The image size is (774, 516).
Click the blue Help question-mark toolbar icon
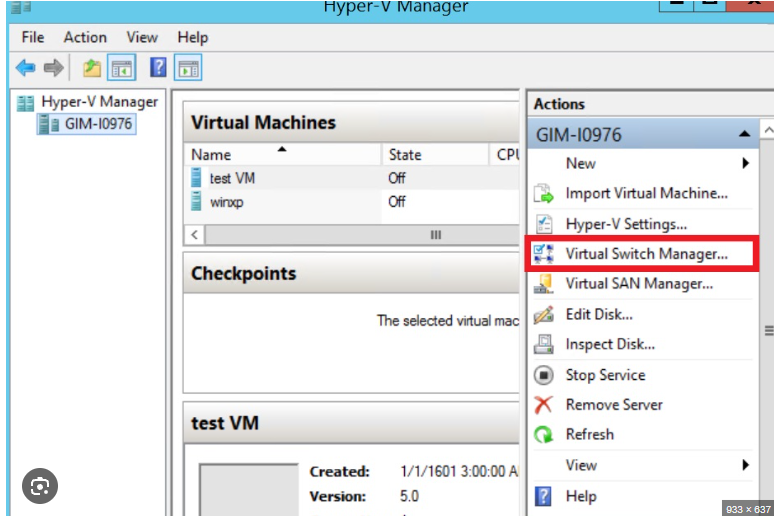[158, 67]
